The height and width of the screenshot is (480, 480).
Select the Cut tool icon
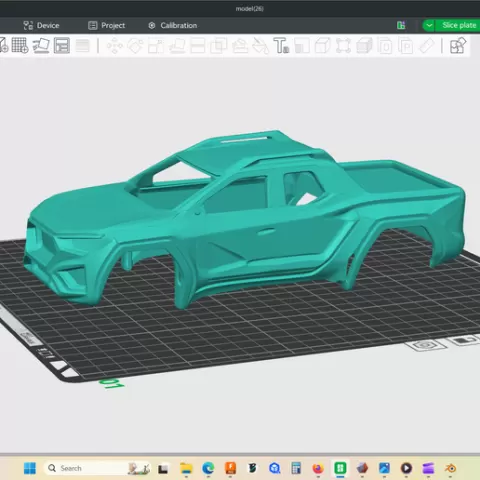click(198, 46)
